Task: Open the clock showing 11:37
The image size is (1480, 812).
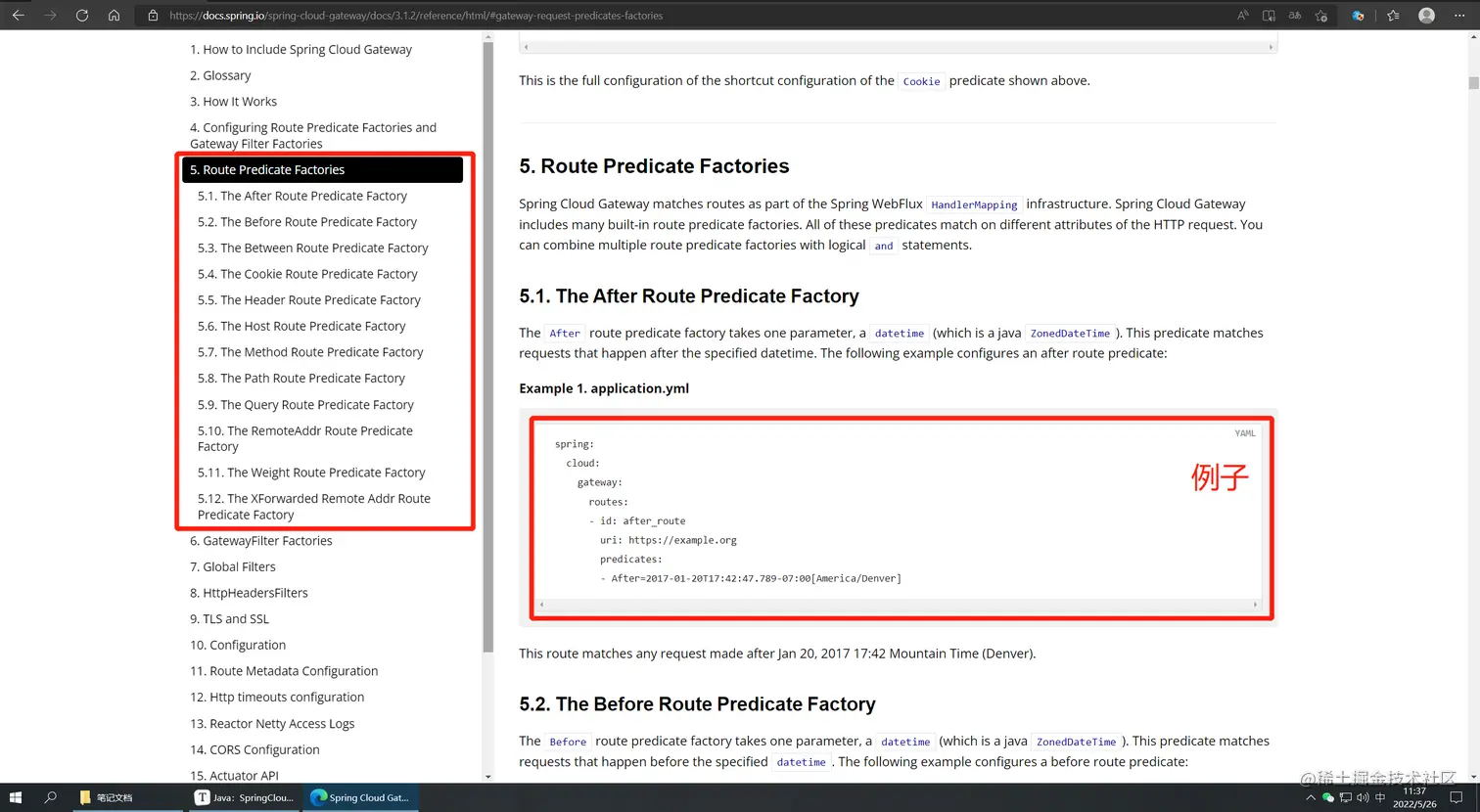Action: point(1414,797)
